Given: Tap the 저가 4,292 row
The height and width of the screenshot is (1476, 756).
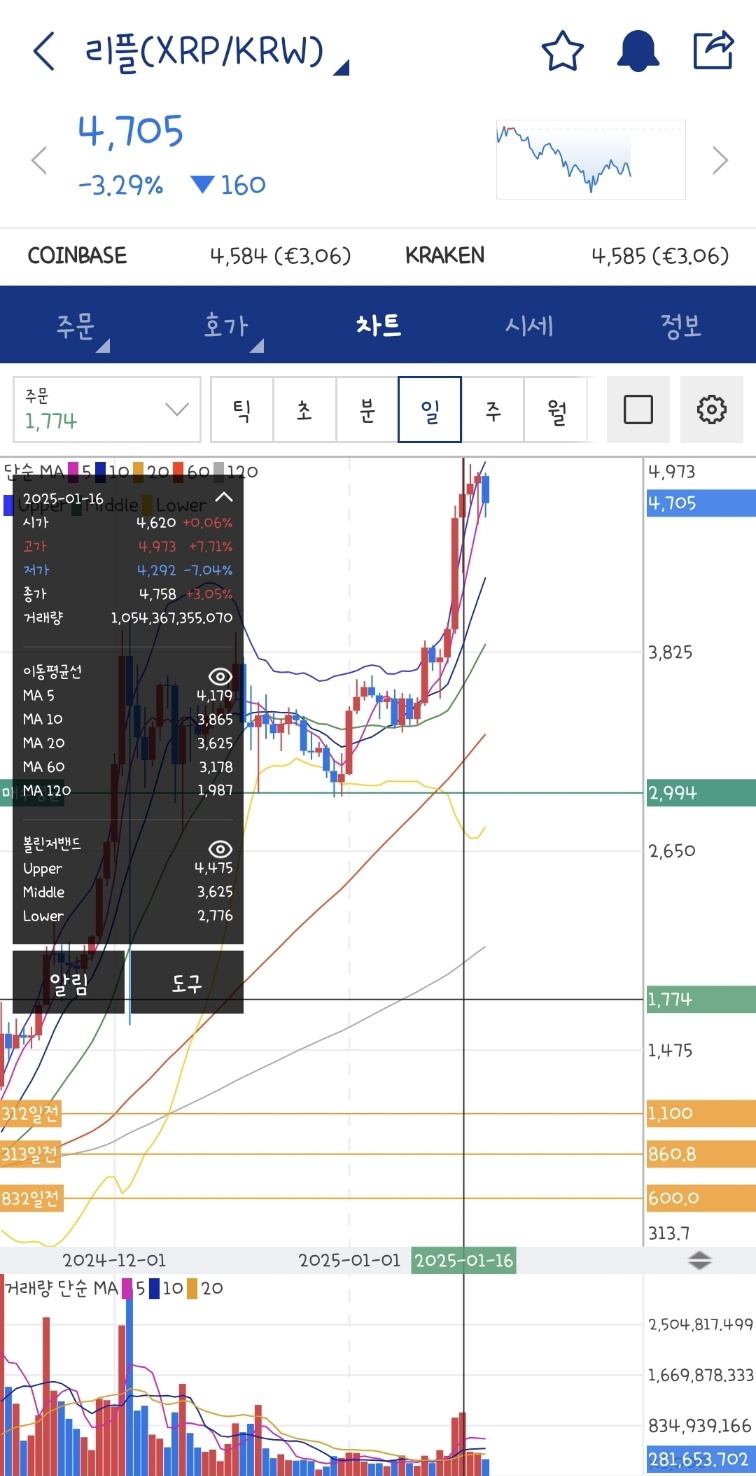Looking at the screenshot, I should [x=127, y=570].
